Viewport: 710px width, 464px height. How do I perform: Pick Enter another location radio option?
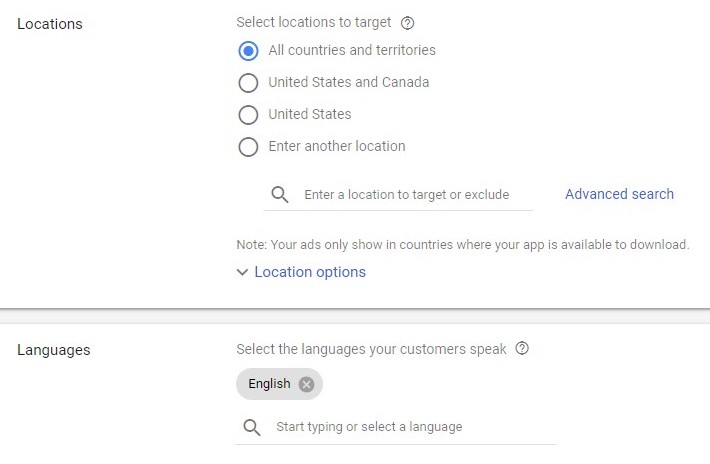point(248,147)
